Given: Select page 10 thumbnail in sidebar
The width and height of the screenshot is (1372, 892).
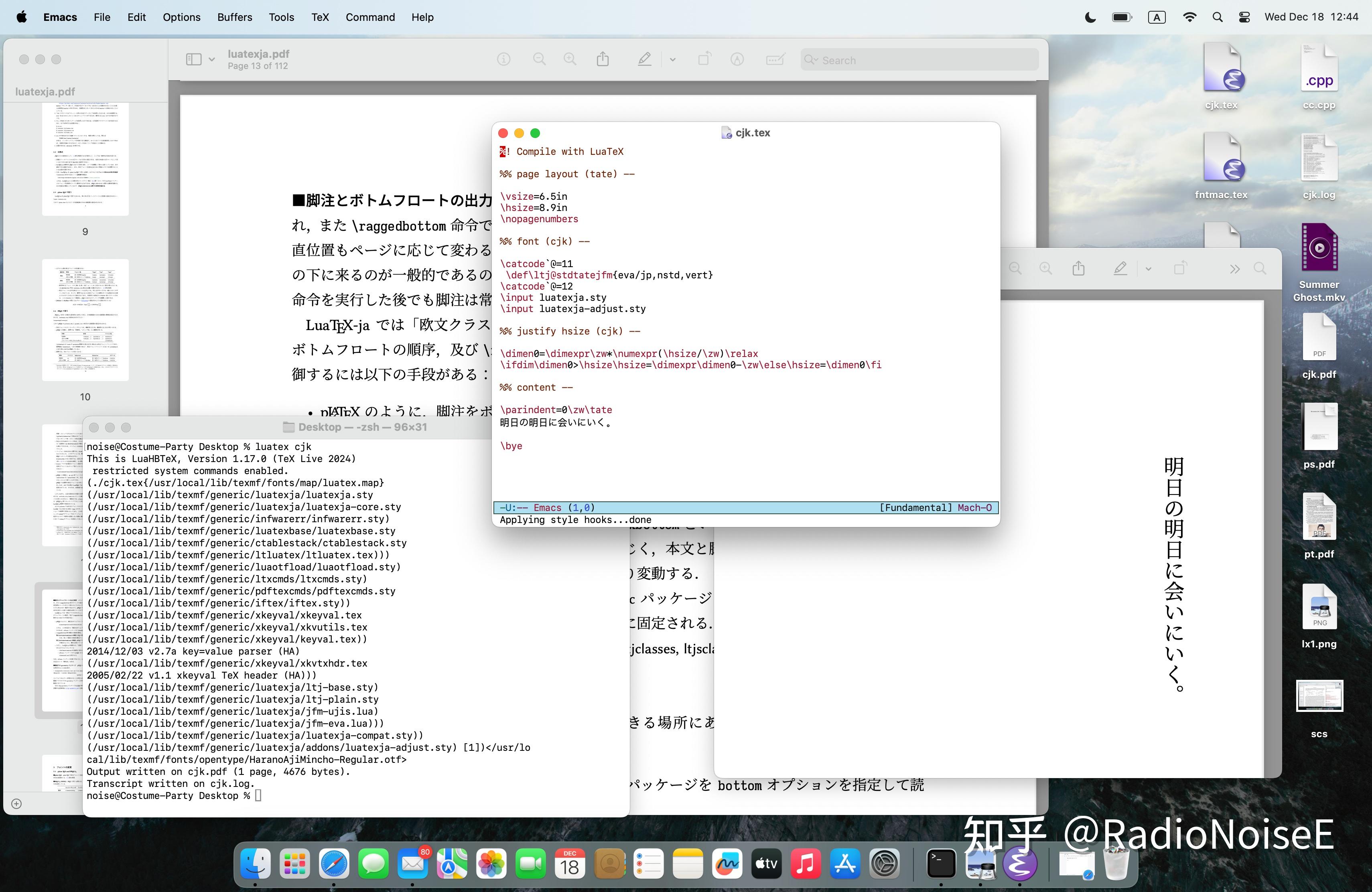Looking at the screenshot, I should [85, 320].
